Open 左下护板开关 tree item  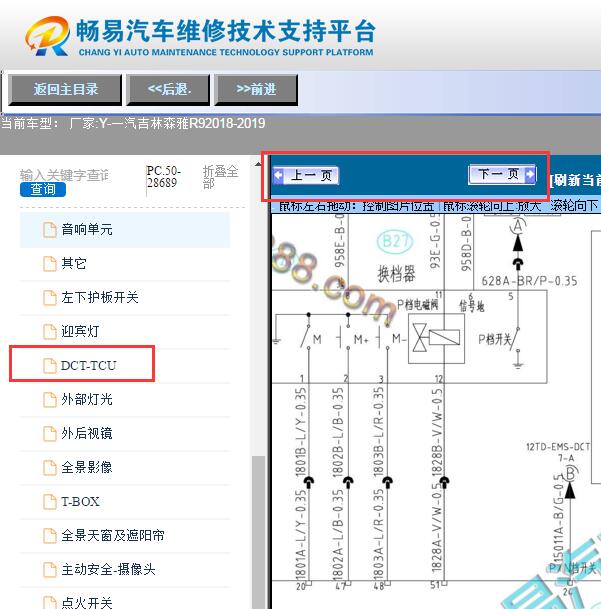click(x=124, y=298)
